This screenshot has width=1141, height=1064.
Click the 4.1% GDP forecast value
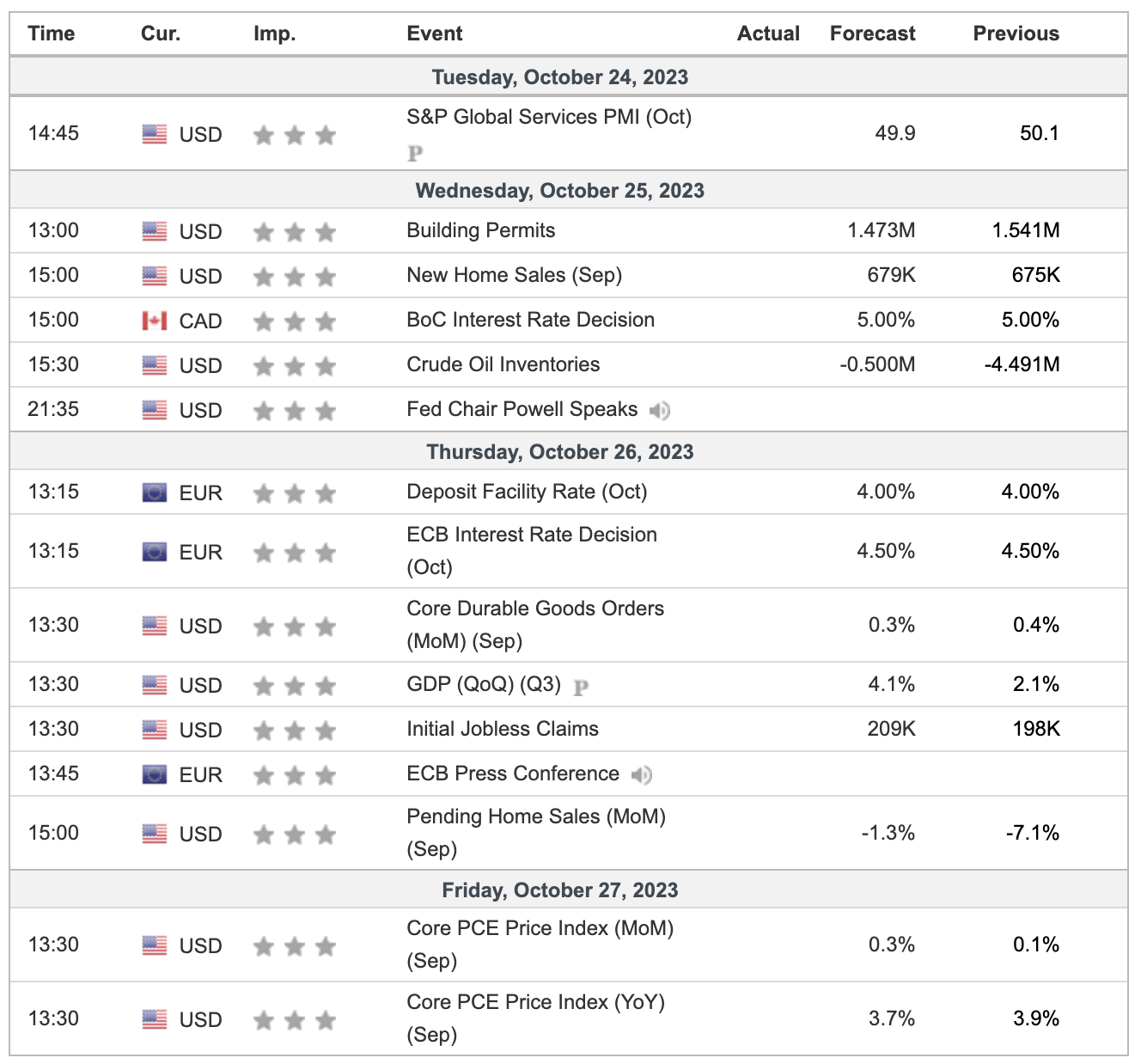click(x=892, y=684)
